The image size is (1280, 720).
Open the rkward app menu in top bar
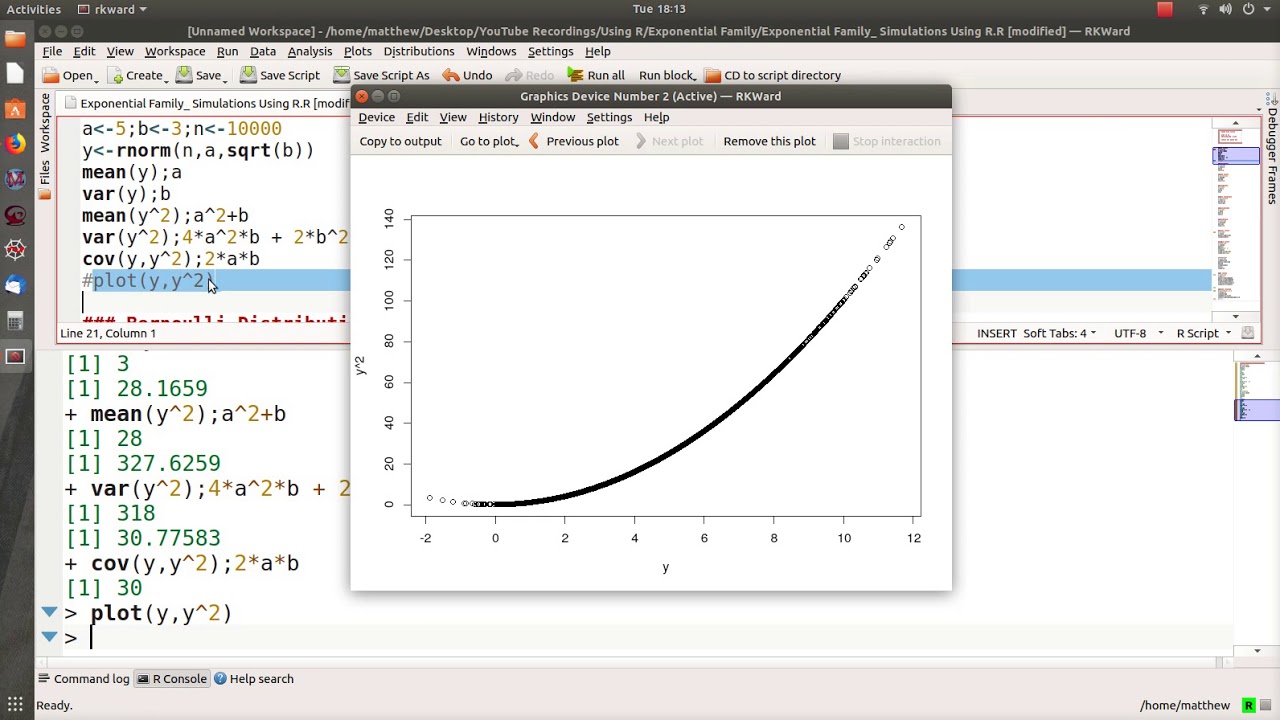(x=113, y=9)
